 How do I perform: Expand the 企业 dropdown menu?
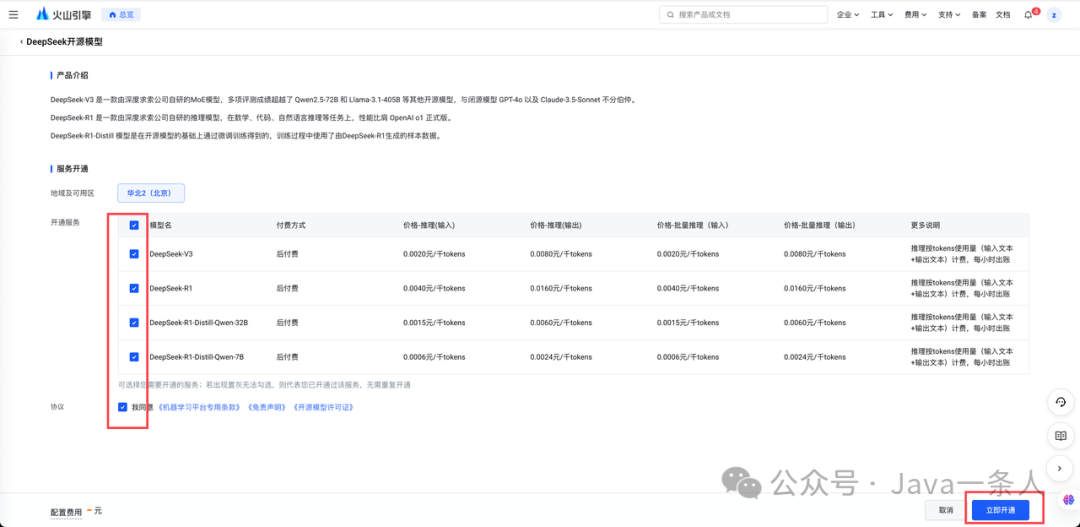point(848,14)
